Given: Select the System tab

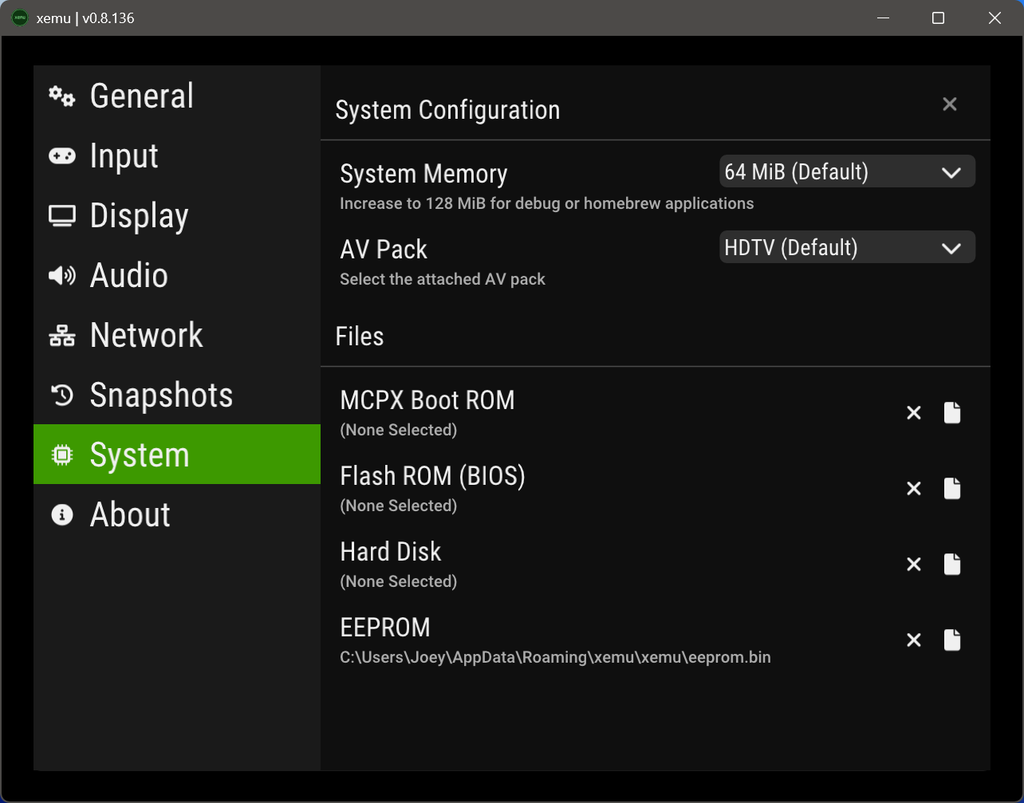Looking at the screenshot, I should [177, 454].
